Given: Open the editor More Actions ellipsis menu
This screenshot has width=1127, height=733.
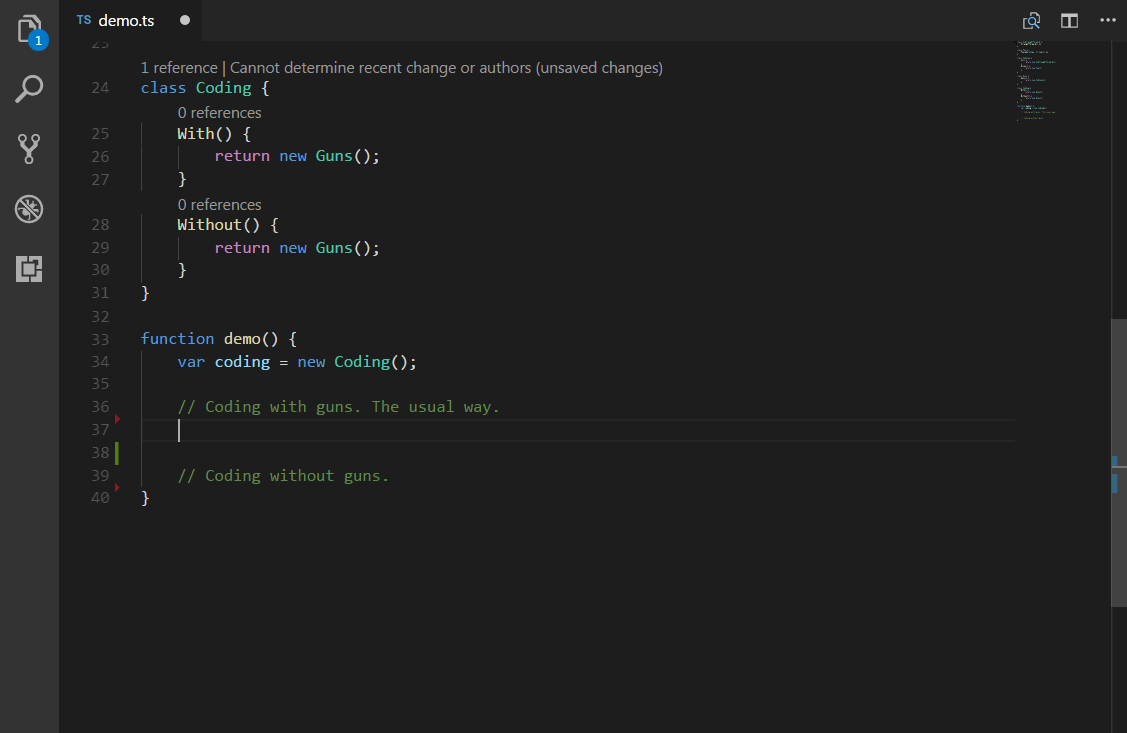Looking at the screenshot, I should tap(1108, 20).
